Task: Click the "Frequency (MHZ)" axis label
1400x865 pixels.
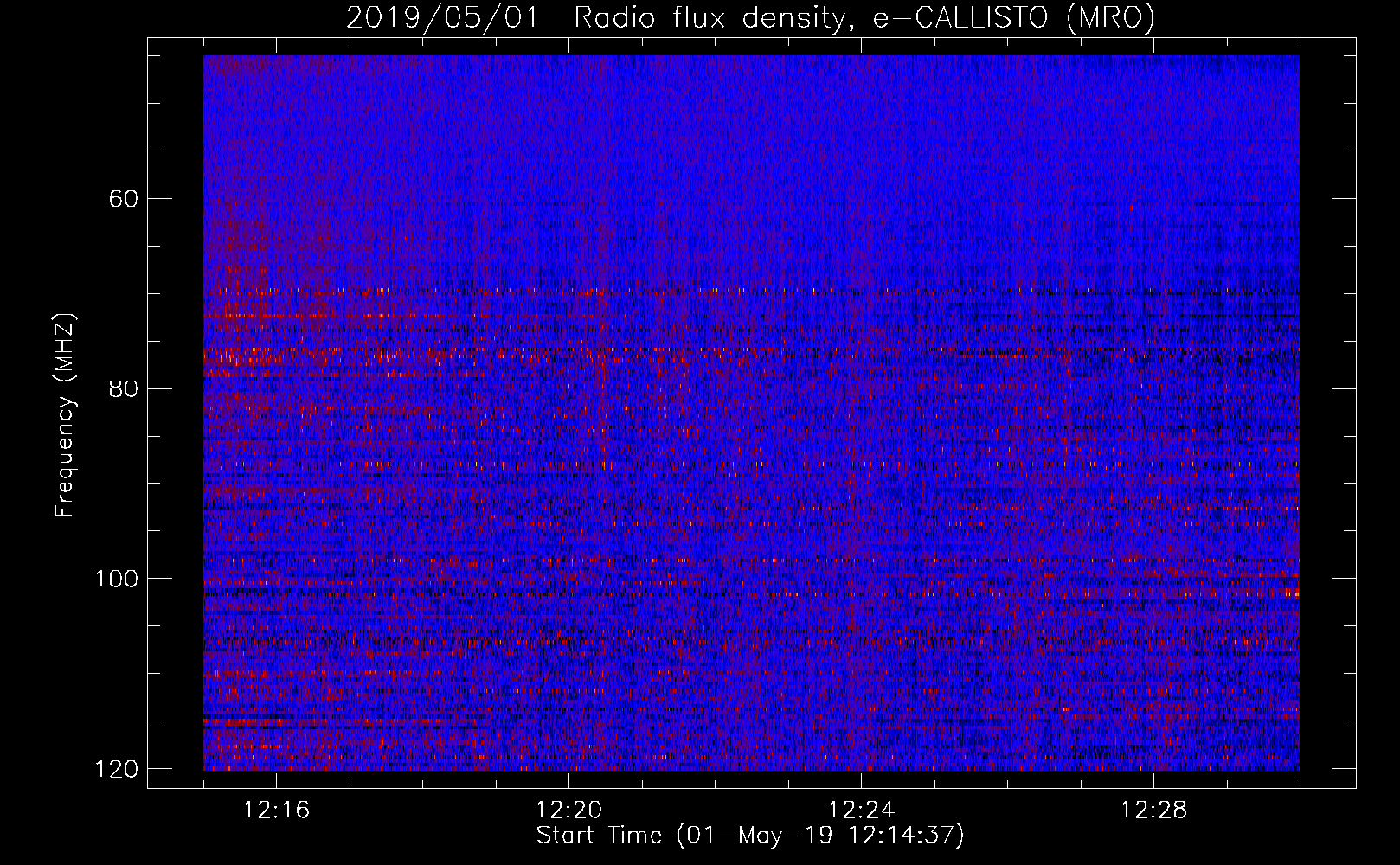Action: click(65, 415)
